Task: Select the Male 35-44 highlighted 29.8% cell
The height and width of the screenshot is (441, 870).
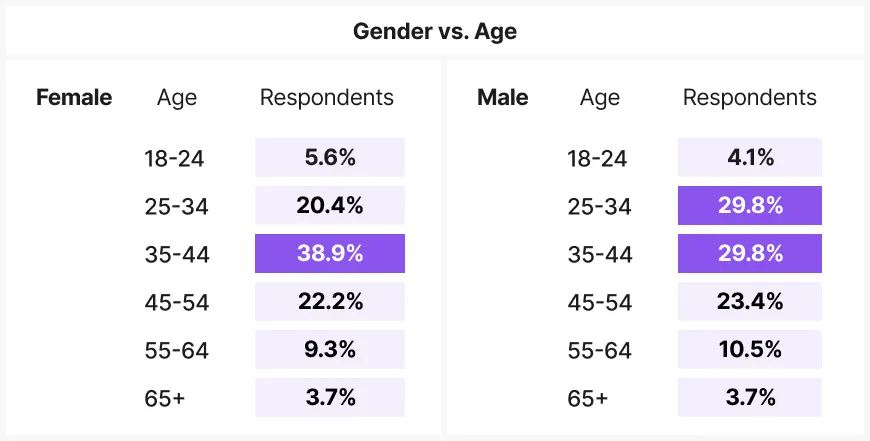Action: [750, 254]
